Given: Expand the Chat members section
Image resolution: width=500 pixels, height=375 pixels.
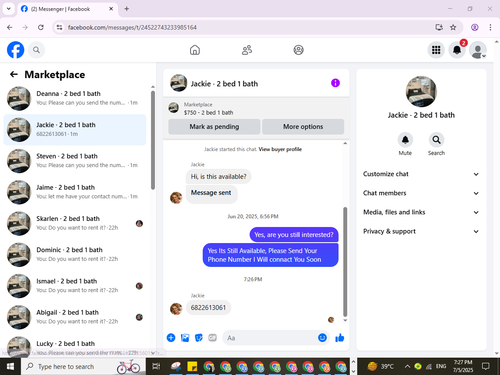Looking at the screenshot, I should tap(421, 193).
